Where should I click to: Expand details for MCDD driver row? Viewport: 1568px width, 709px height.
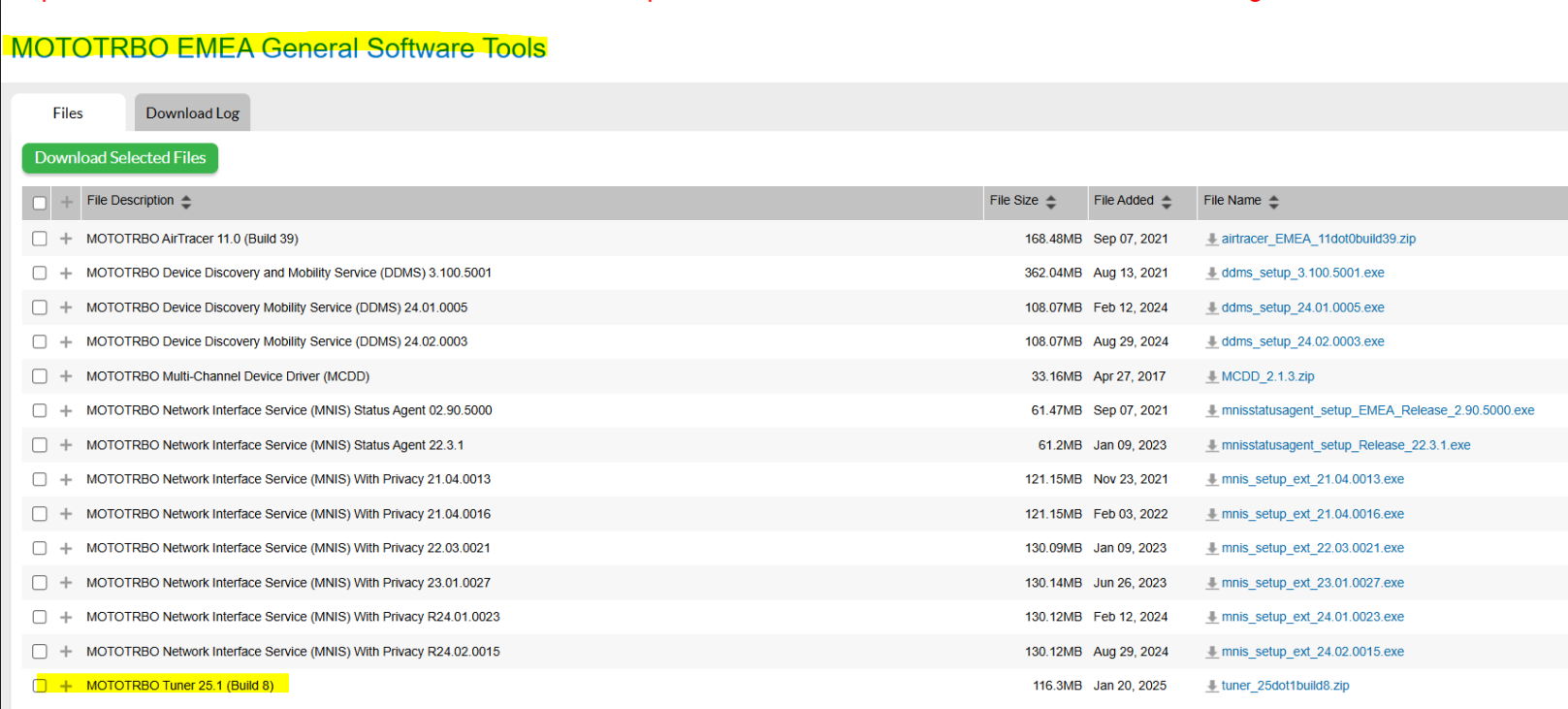pos(66,376)
